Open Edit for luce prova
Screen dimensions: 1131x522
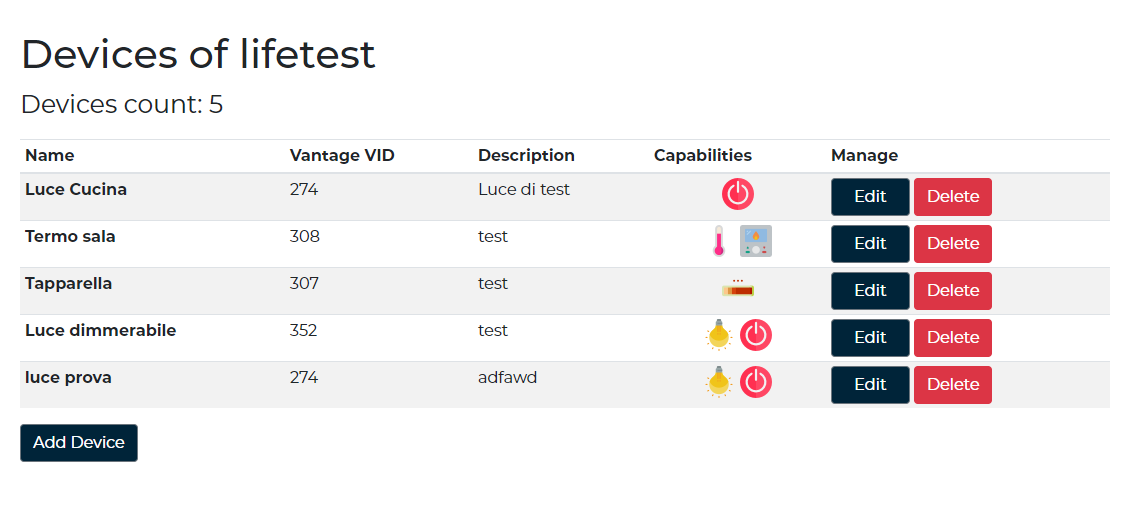(x=870, y=385)
